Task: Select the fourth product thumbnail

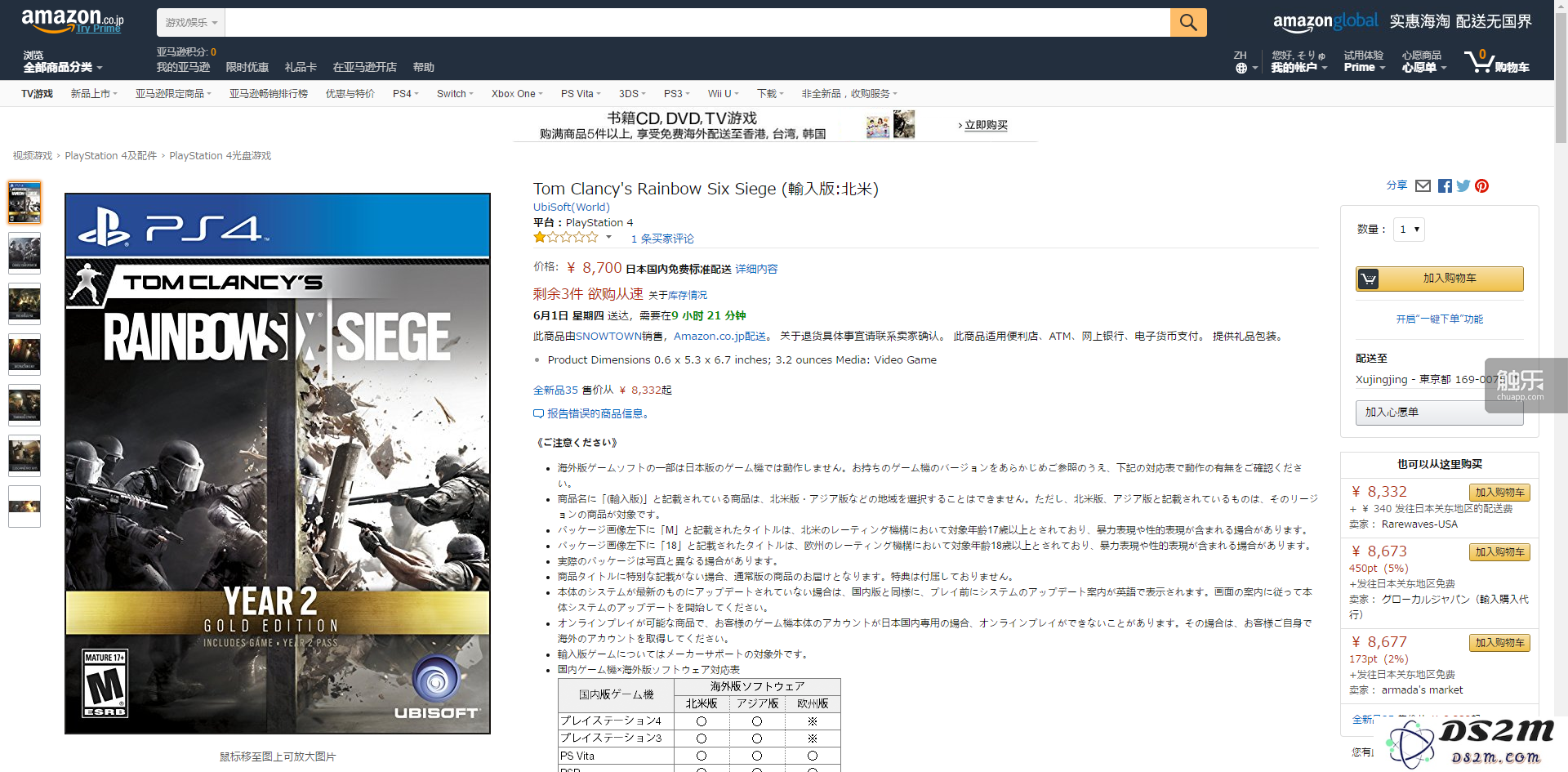Action: pos(24,355)
